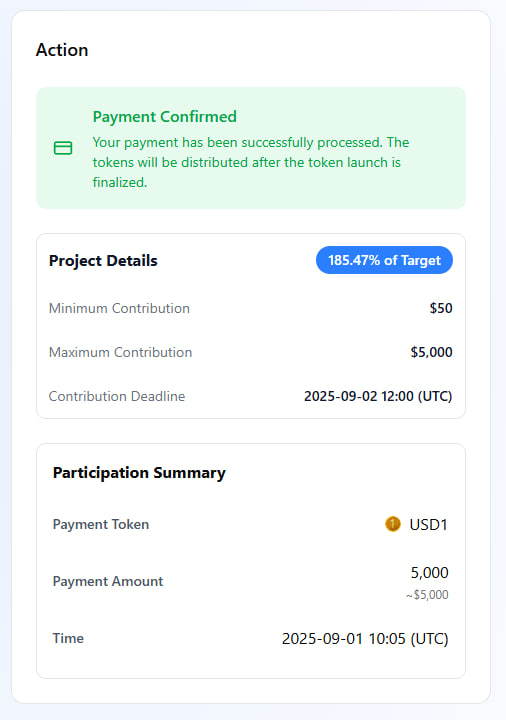The image size is (506, 720).
Task: Click the Payment Amount label
Action: [x=108, y=581]
